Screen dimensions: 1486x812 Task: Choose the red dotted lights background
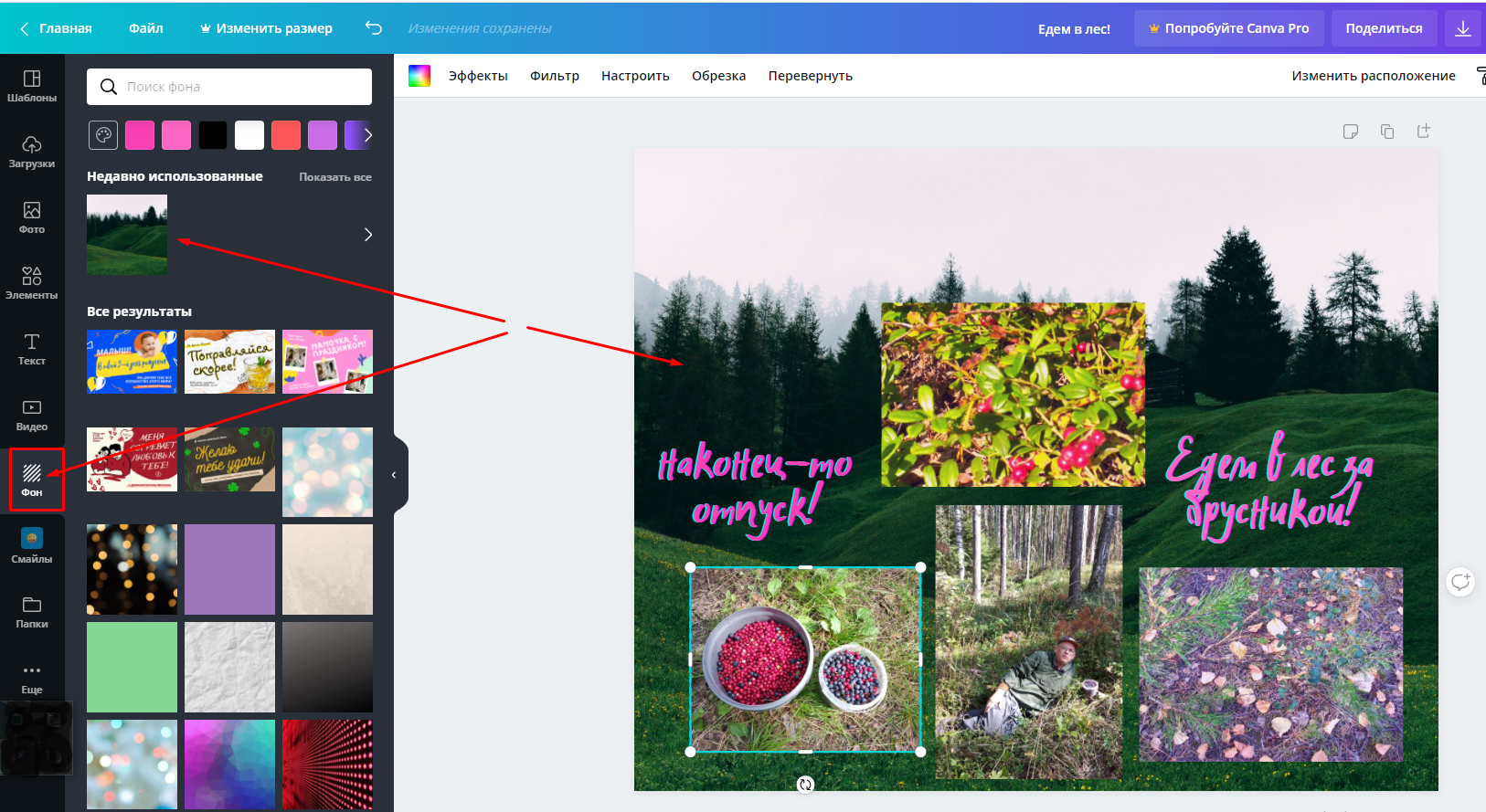327,765
